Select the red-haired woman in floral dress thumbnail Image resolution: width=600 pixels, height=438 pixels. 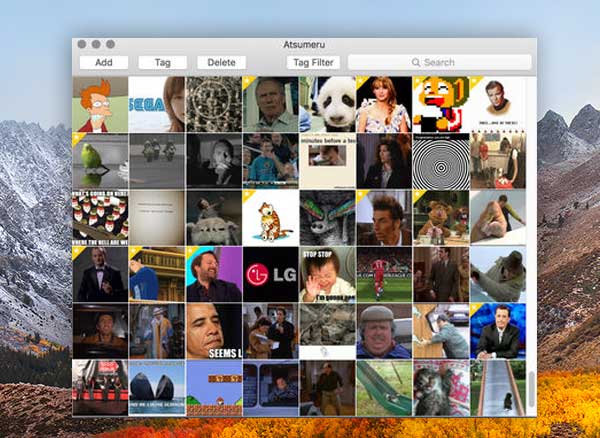click(384, 104)
